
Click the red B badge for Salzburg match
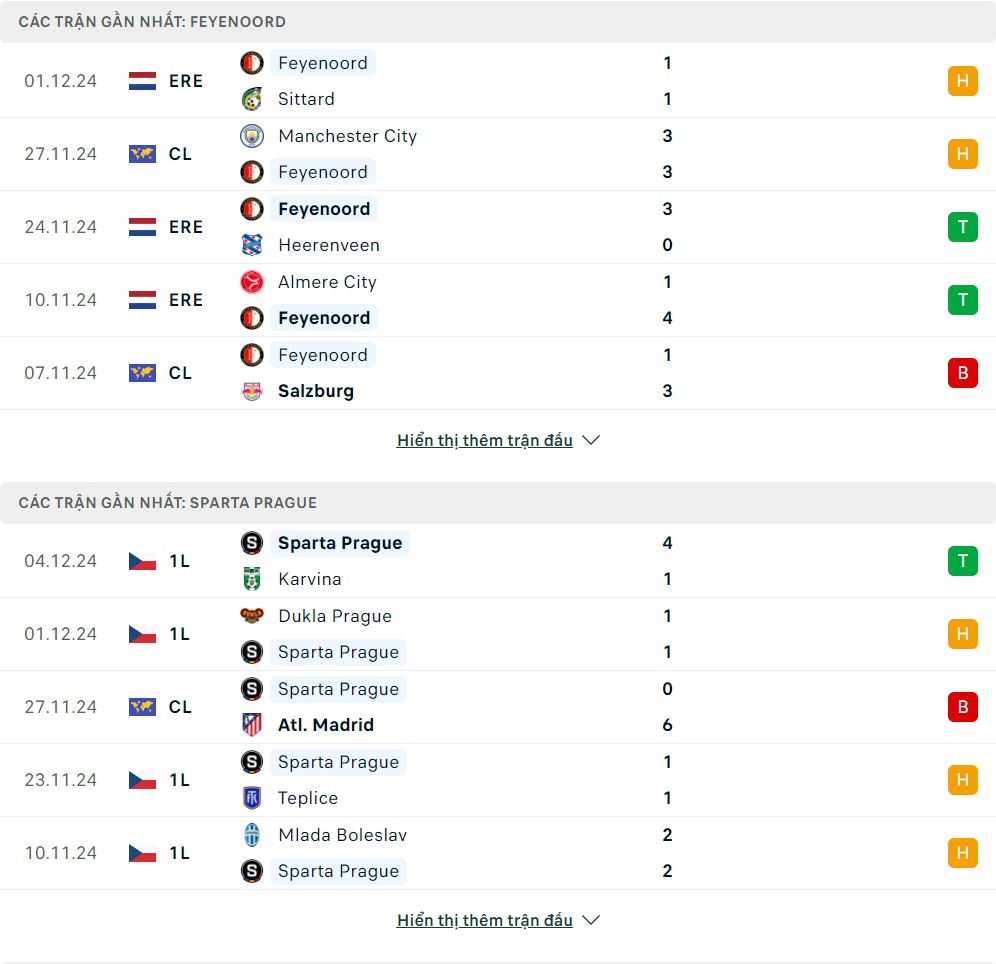click(x=962, y=373)
